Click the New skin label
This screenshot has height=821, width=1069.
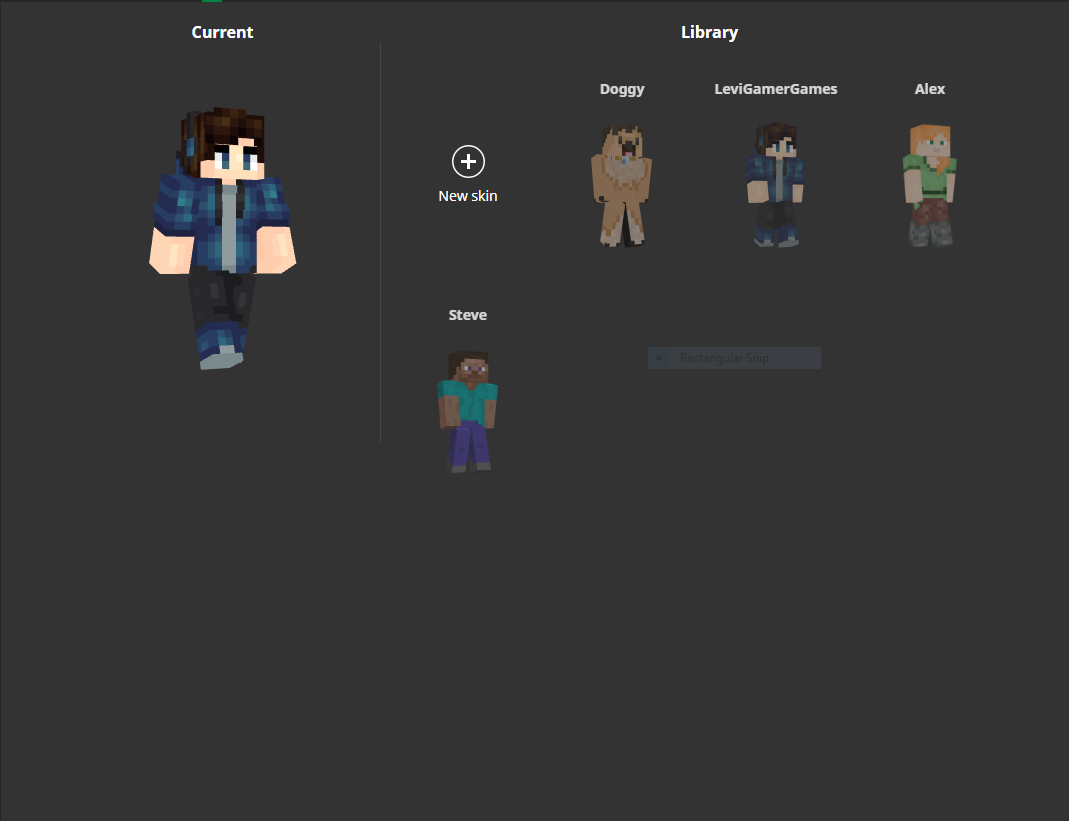pyautogui.click(x=468, y=196)
